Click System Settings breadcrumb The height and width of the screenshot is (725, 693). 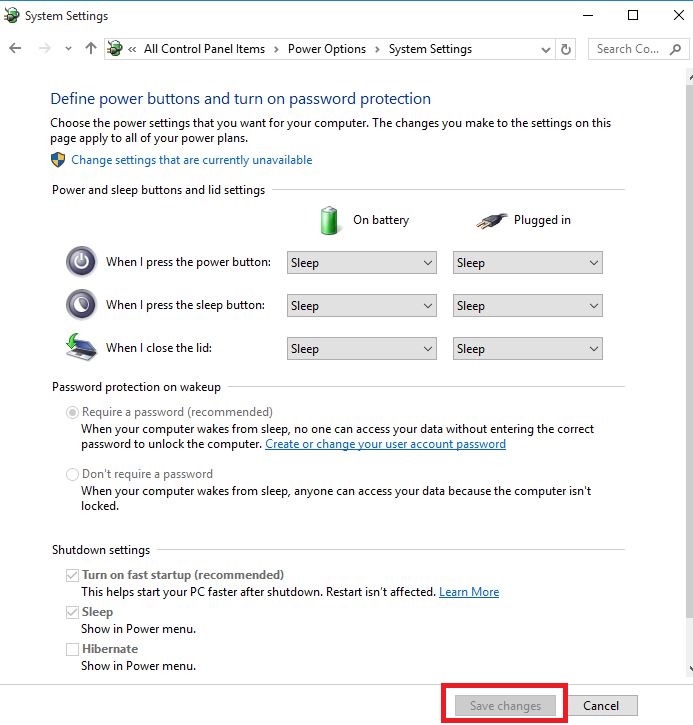coord(430,49)
